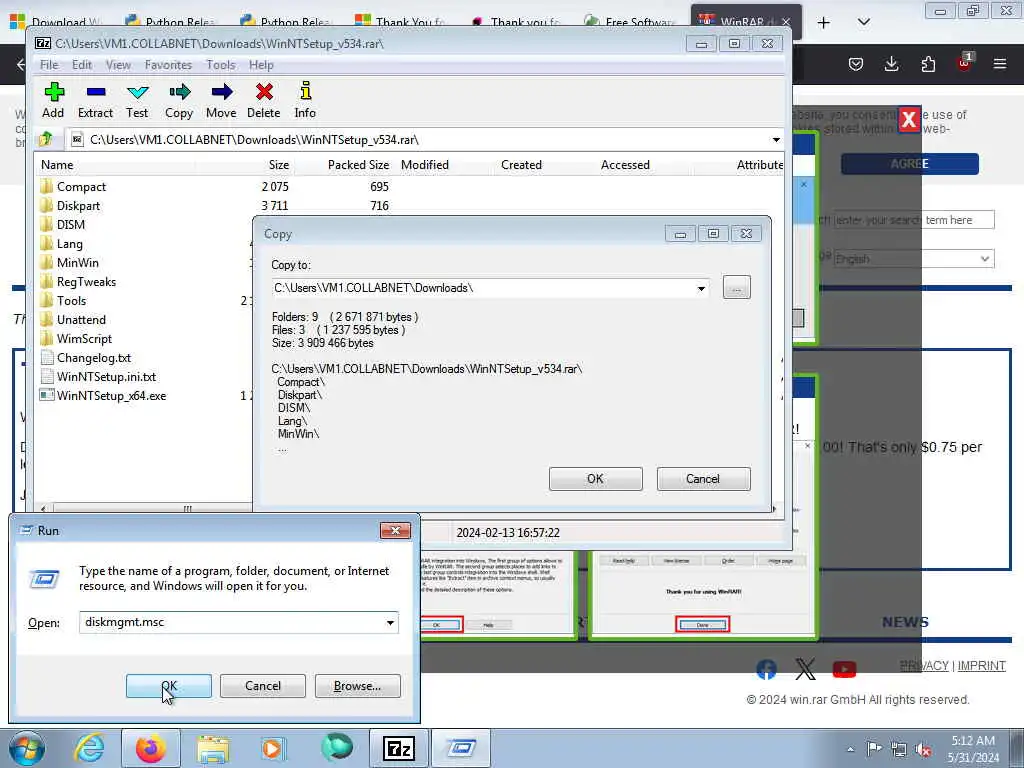Click the X social icon on the page
The image size is (1024, 768).
coord(805,669)
